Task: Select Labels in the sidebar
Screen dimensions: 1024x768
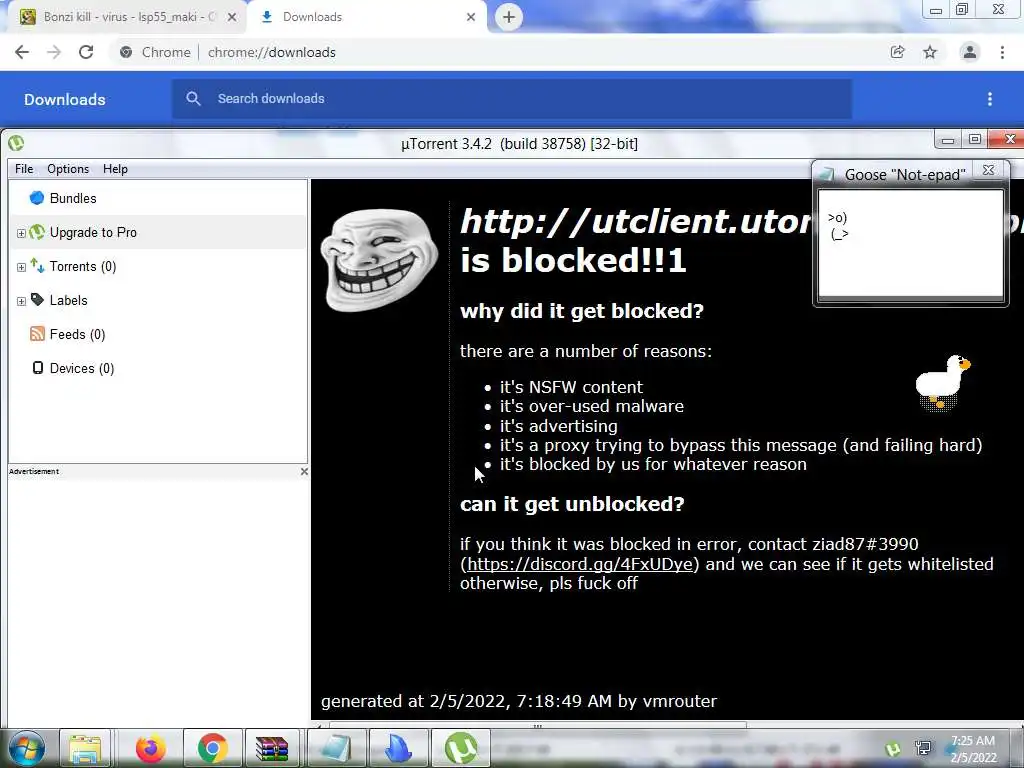Action: [68, 300]
